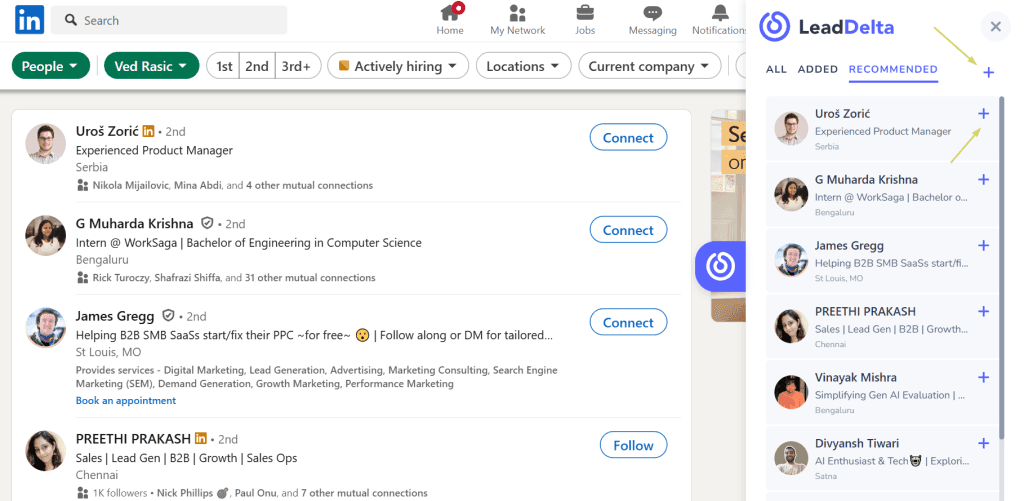Click LinkedIn premium badge next to Uroš Zorić
1024x501 pixels.
[148, 131]
